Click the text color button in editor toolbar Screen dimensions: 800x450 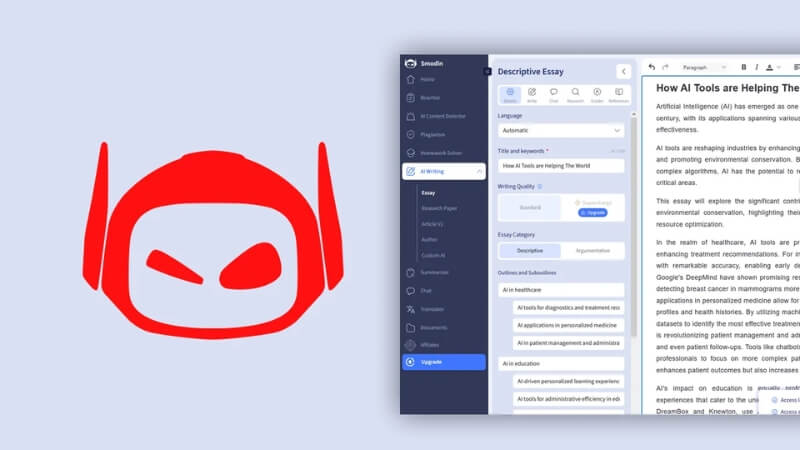(x=770, y=67)
